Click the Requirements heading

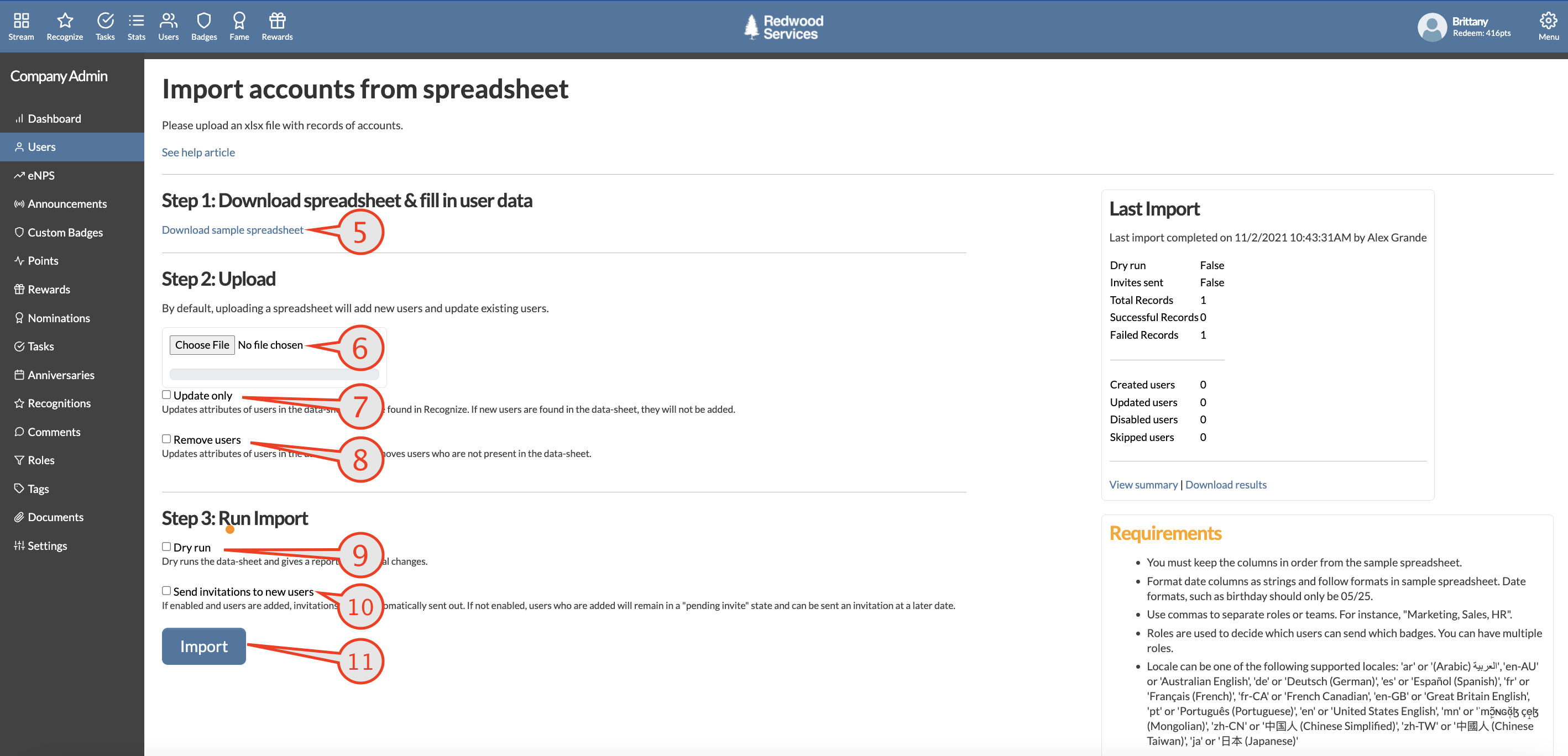1165,533
